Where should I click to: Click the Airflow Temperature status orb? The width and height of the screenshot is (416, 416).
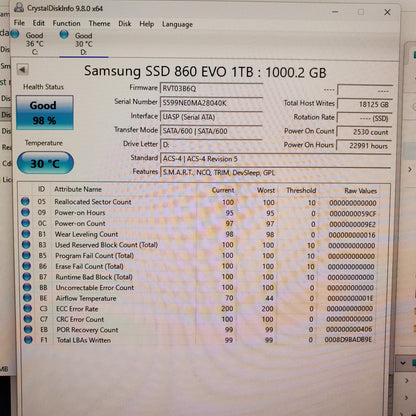pos(27,298)
